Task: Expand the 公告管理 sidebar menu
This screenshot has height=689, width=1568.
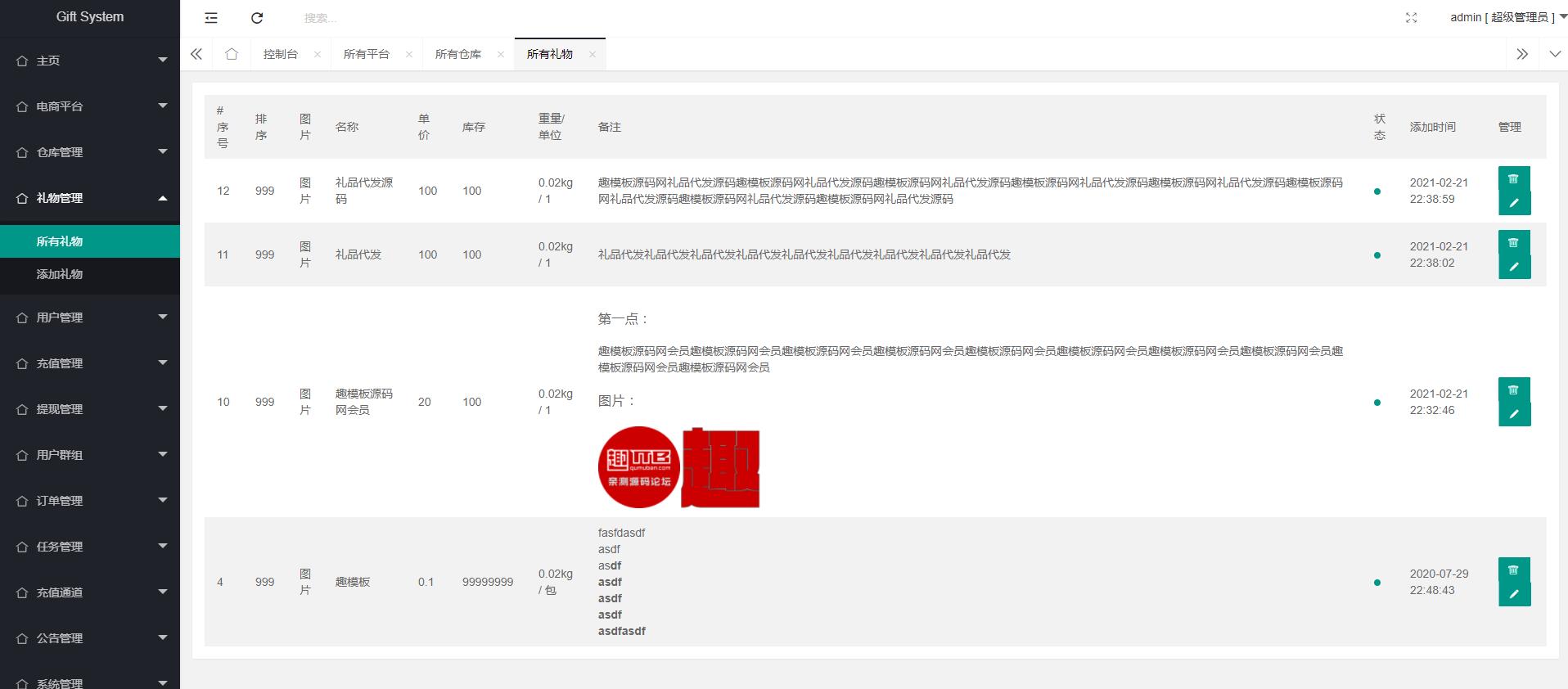Action: 90,638
